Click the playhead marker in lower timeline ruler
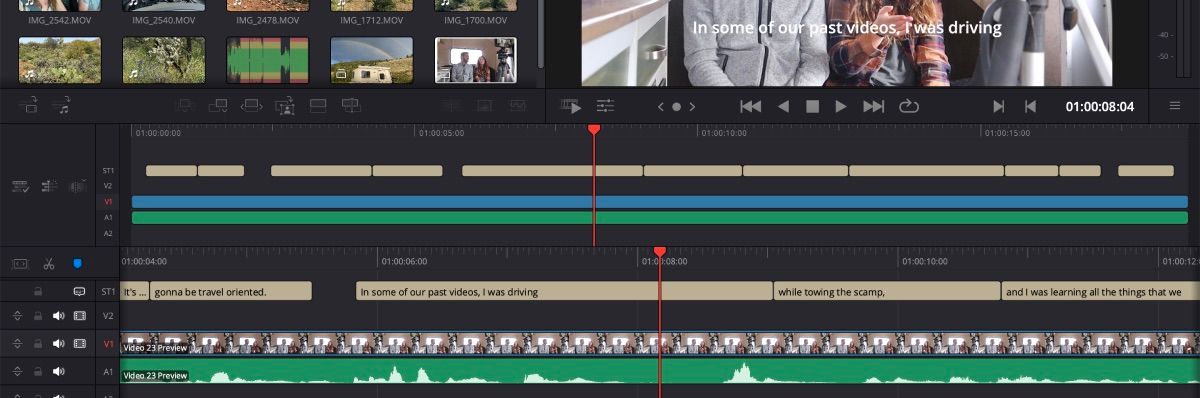 (659, 252)
